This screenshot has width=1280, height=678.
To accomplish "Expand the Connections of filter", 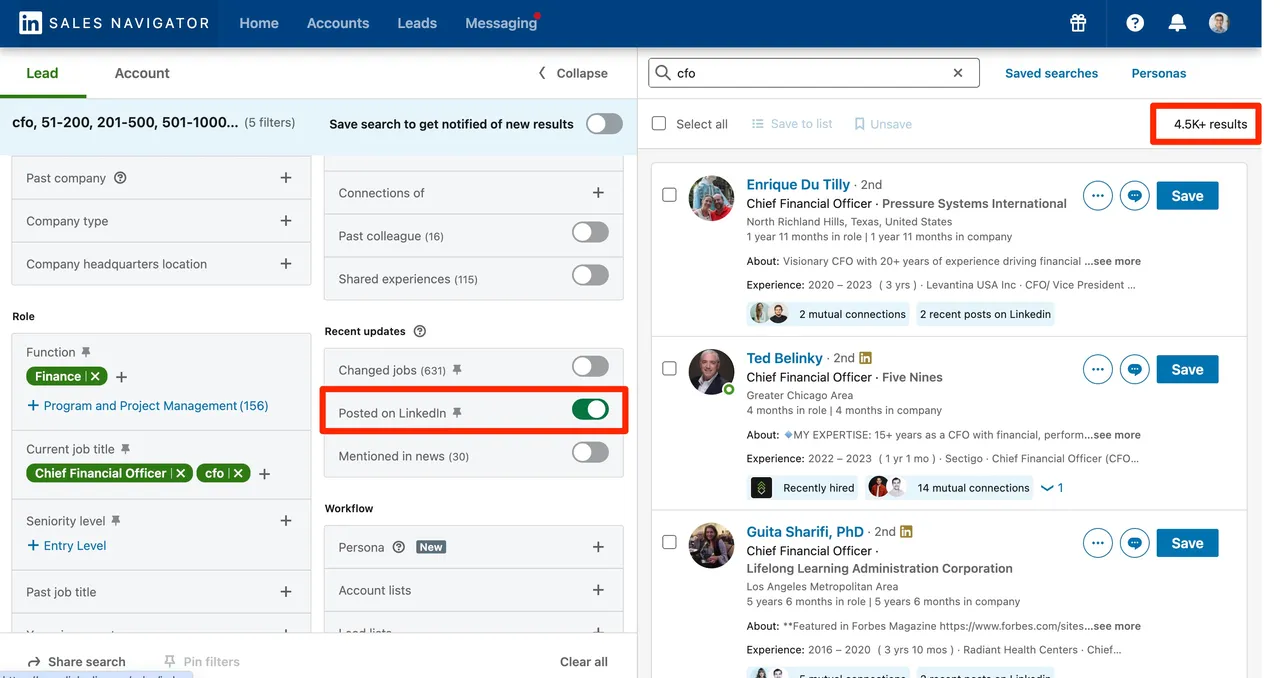I will coord(598,193).
